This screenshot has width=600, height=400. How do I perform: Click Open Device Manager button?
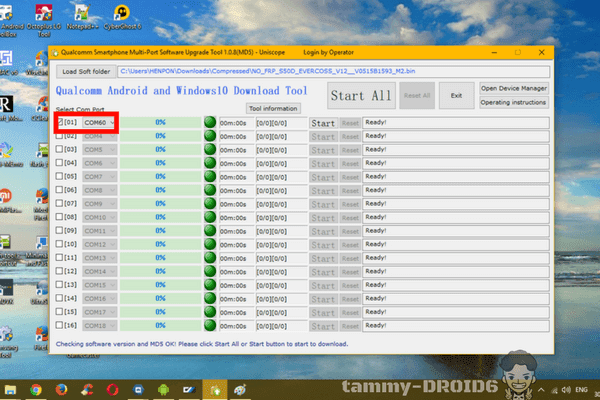point(514,88)
